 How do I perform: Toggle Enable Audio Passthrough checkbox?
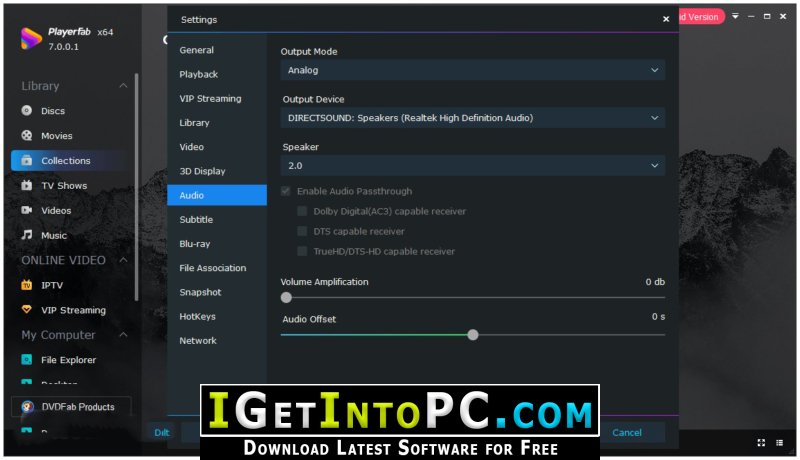coord(287,191)
